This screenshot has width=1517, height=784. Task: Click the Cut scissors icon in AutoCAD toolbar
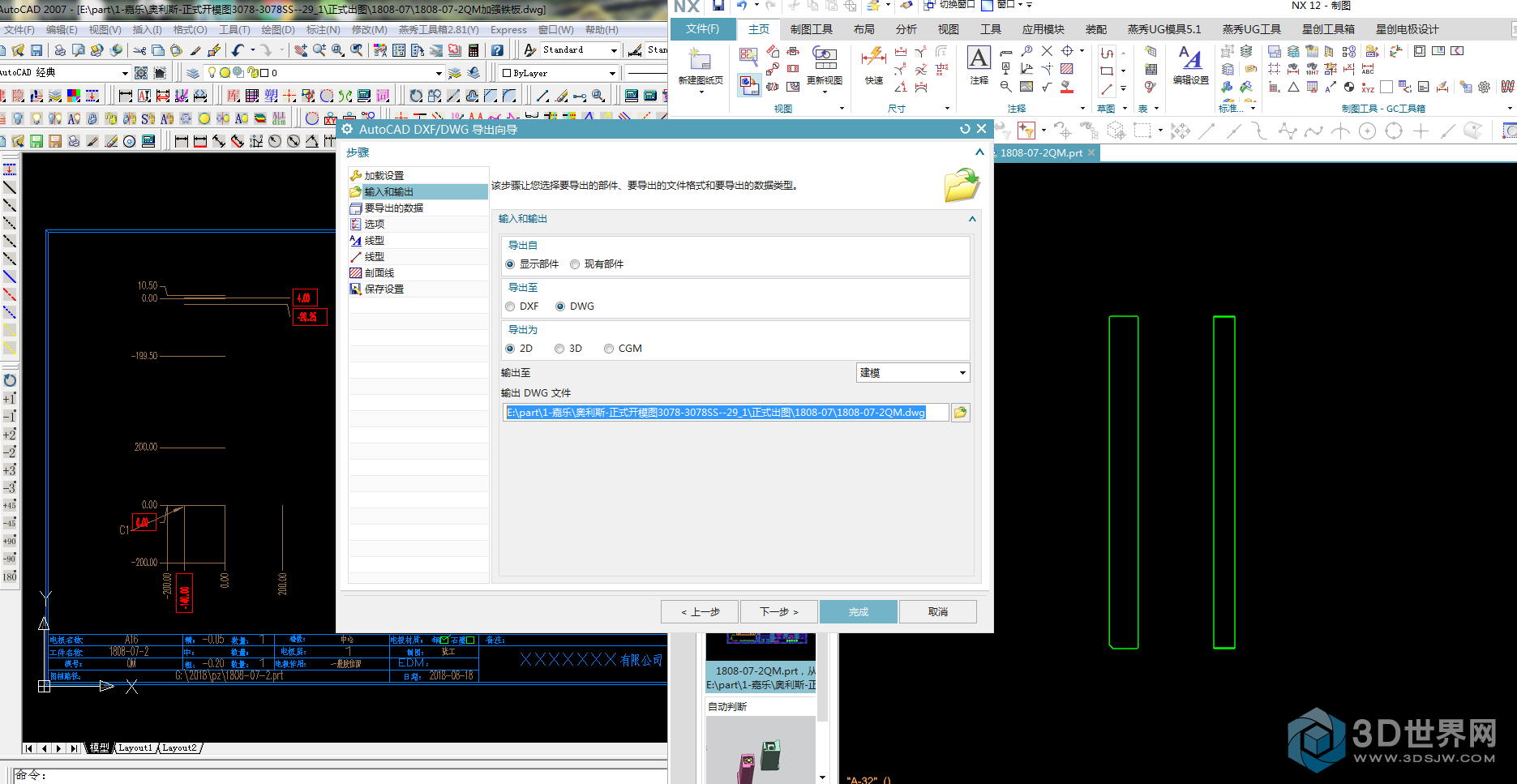pyautogui.click(x=139, y=50)
